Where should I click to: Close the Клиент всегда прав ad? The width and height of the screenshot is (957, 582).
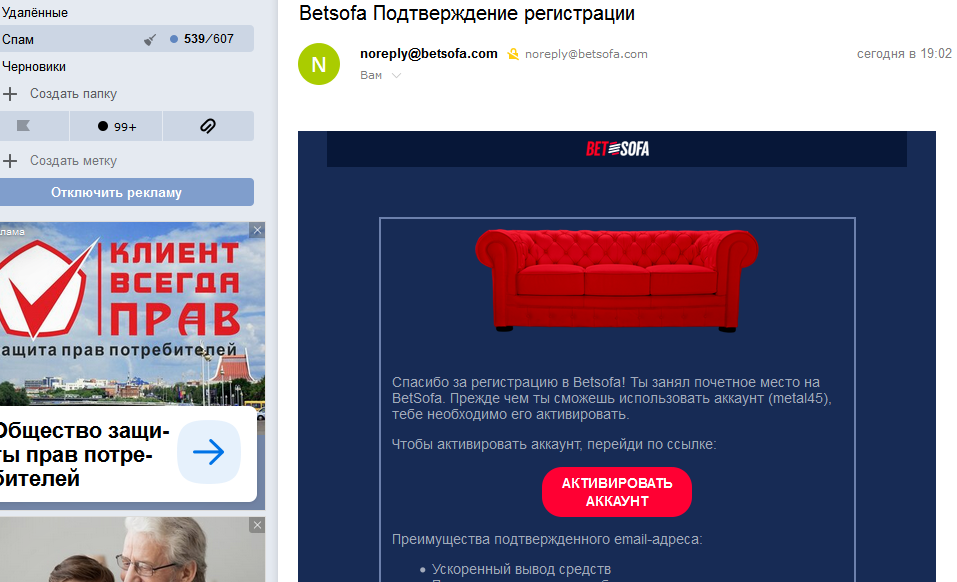pos(258,230)
